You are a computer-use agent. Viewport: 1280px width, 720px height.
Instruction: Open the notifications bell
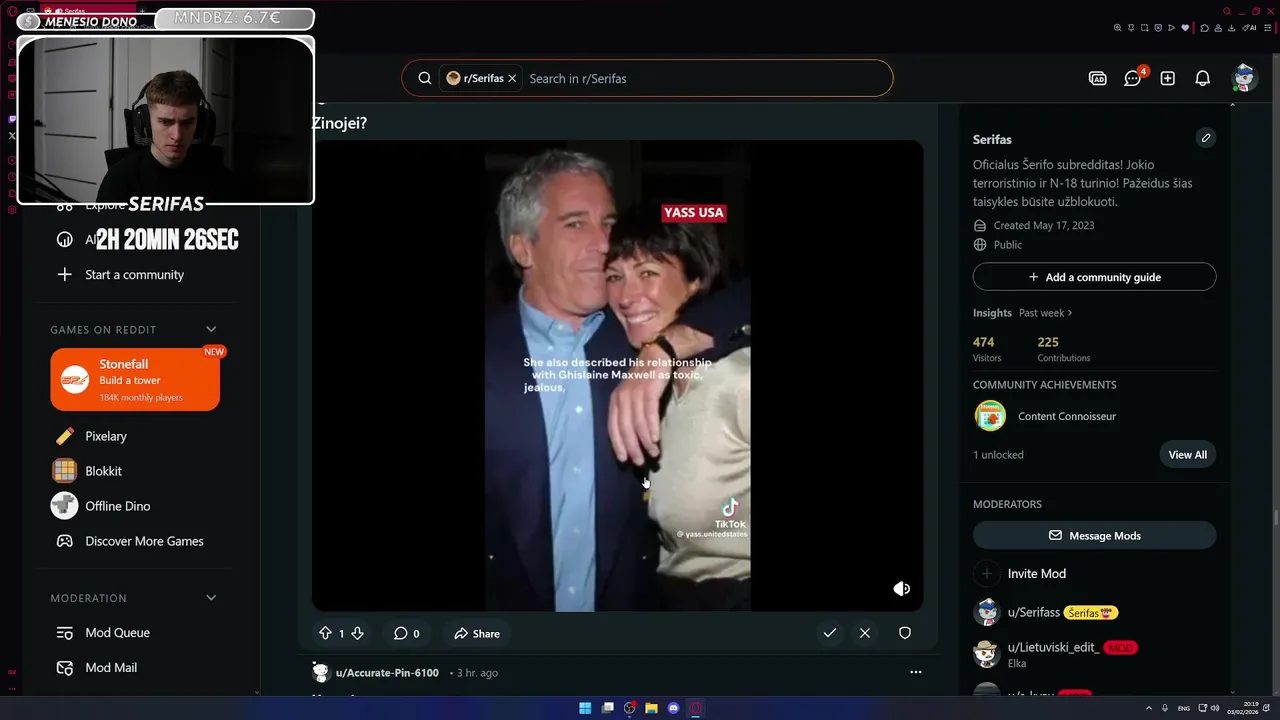click(x=1203, y=78)
